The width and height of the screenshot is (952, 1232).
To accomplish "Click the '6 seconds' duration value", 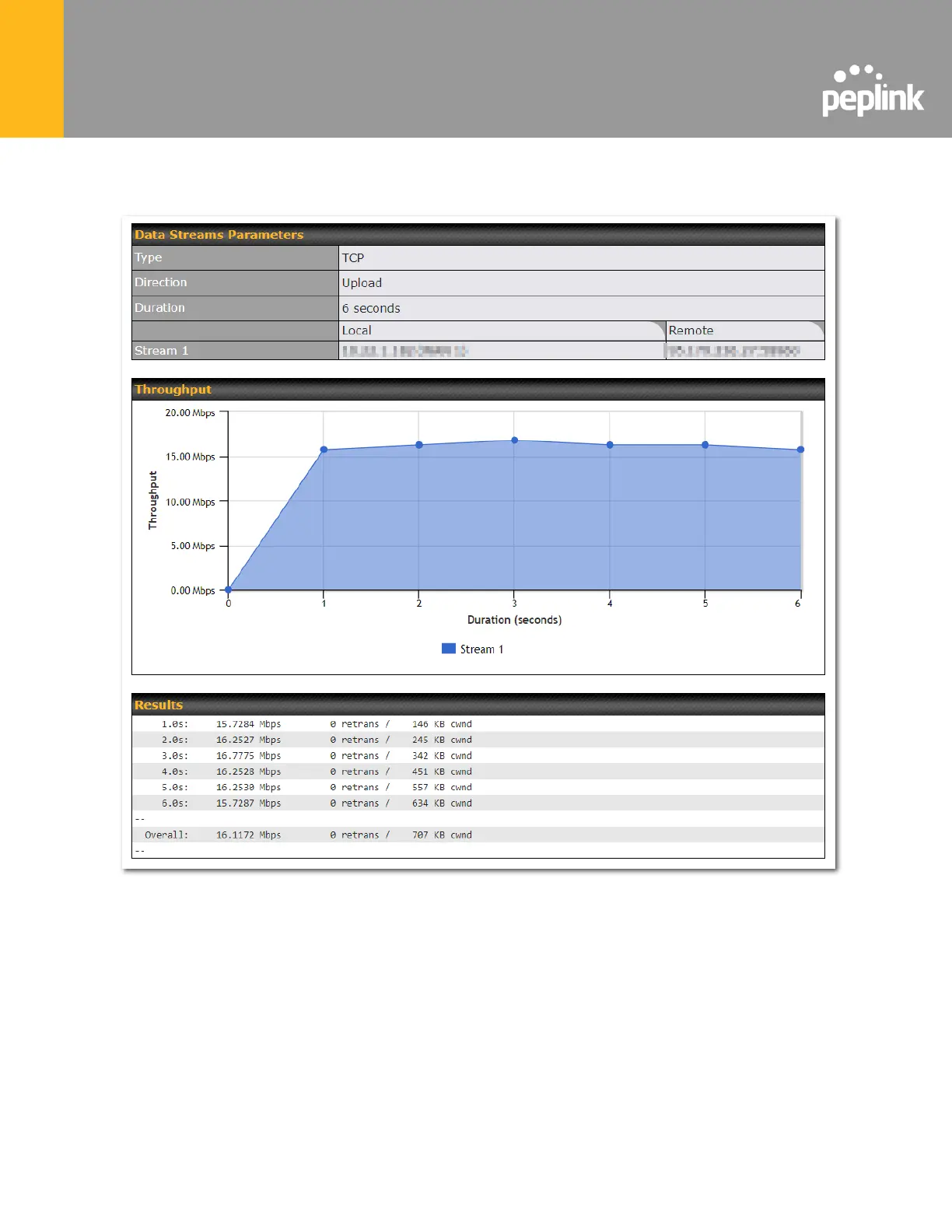I will pos(371,308).
